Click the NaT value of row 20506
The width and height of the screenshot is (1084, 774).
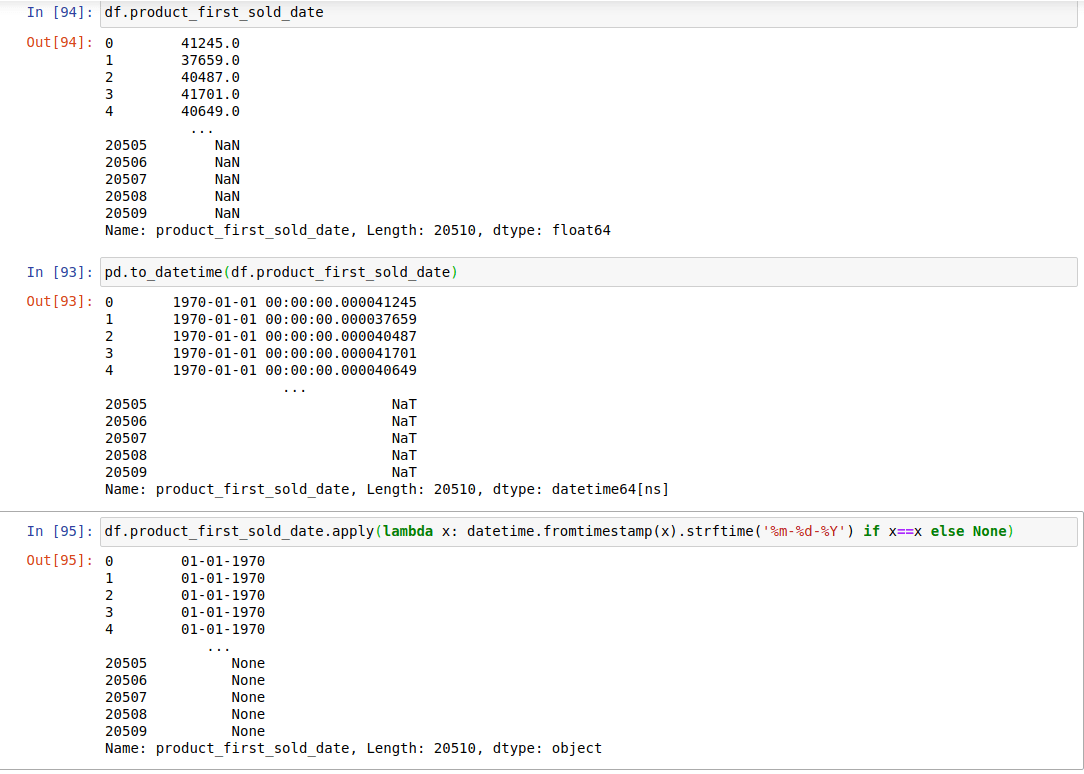click(404, 421)
